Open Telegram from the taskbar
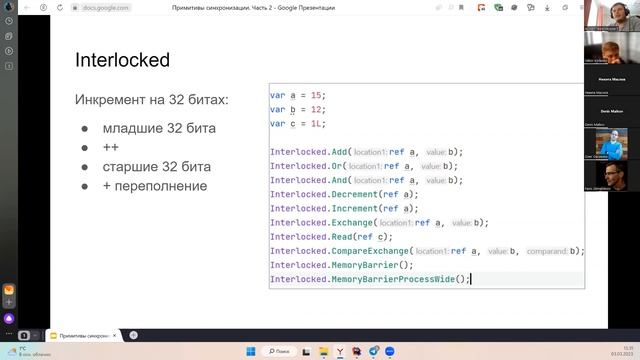 (x=373, y=351)
